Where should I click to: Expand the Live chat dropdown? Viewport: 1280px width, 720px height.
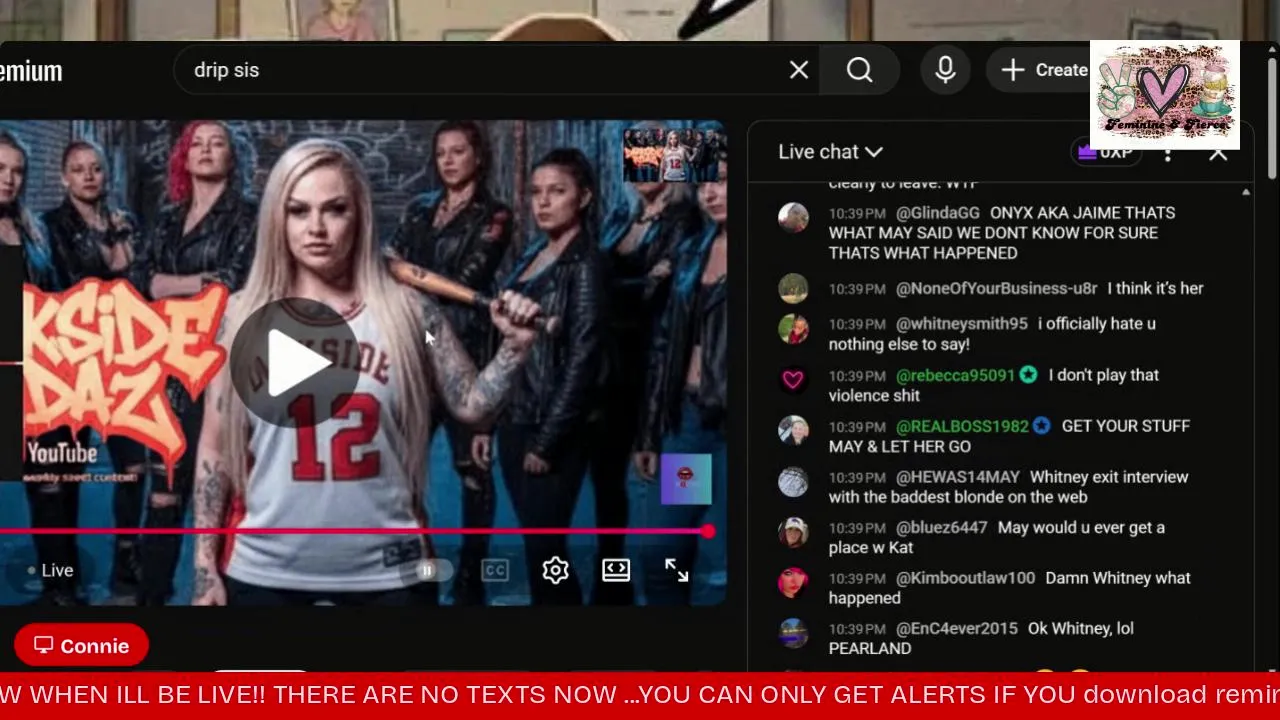[x=830, y=152]
